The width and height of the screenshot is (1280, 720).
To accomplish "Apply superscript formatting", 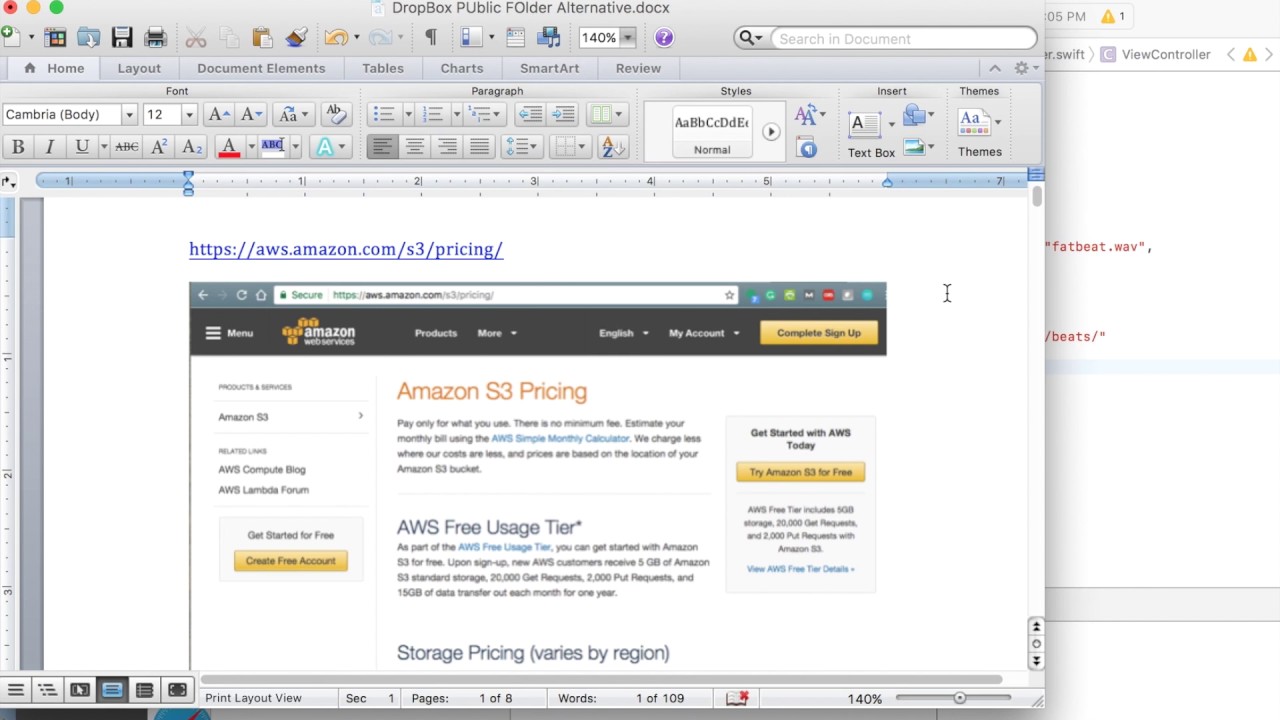I will pyautogui.click(x=159, y=147).
